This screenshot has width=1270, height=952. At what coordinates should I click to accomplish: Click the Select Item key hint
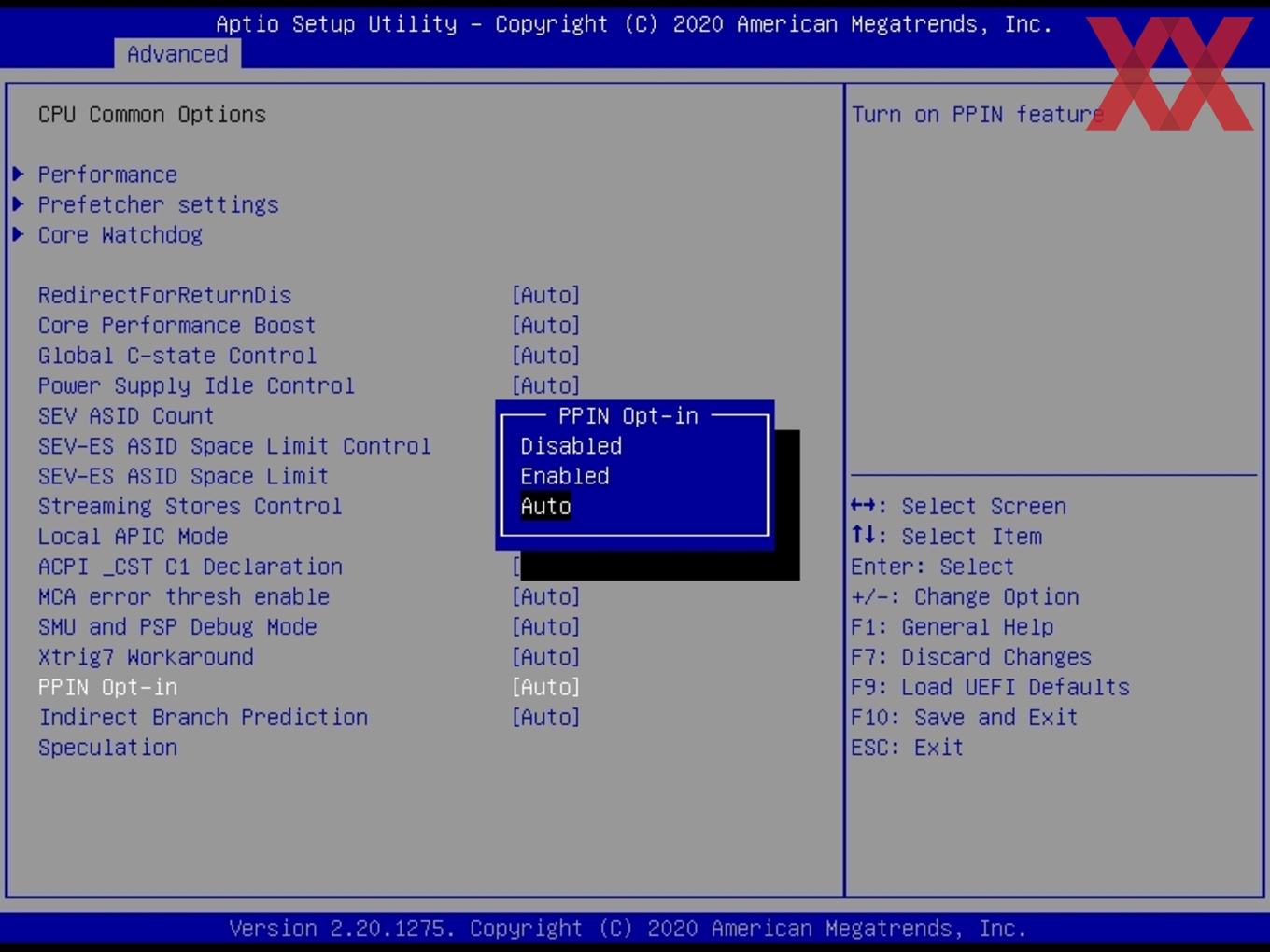pos(946,537)
